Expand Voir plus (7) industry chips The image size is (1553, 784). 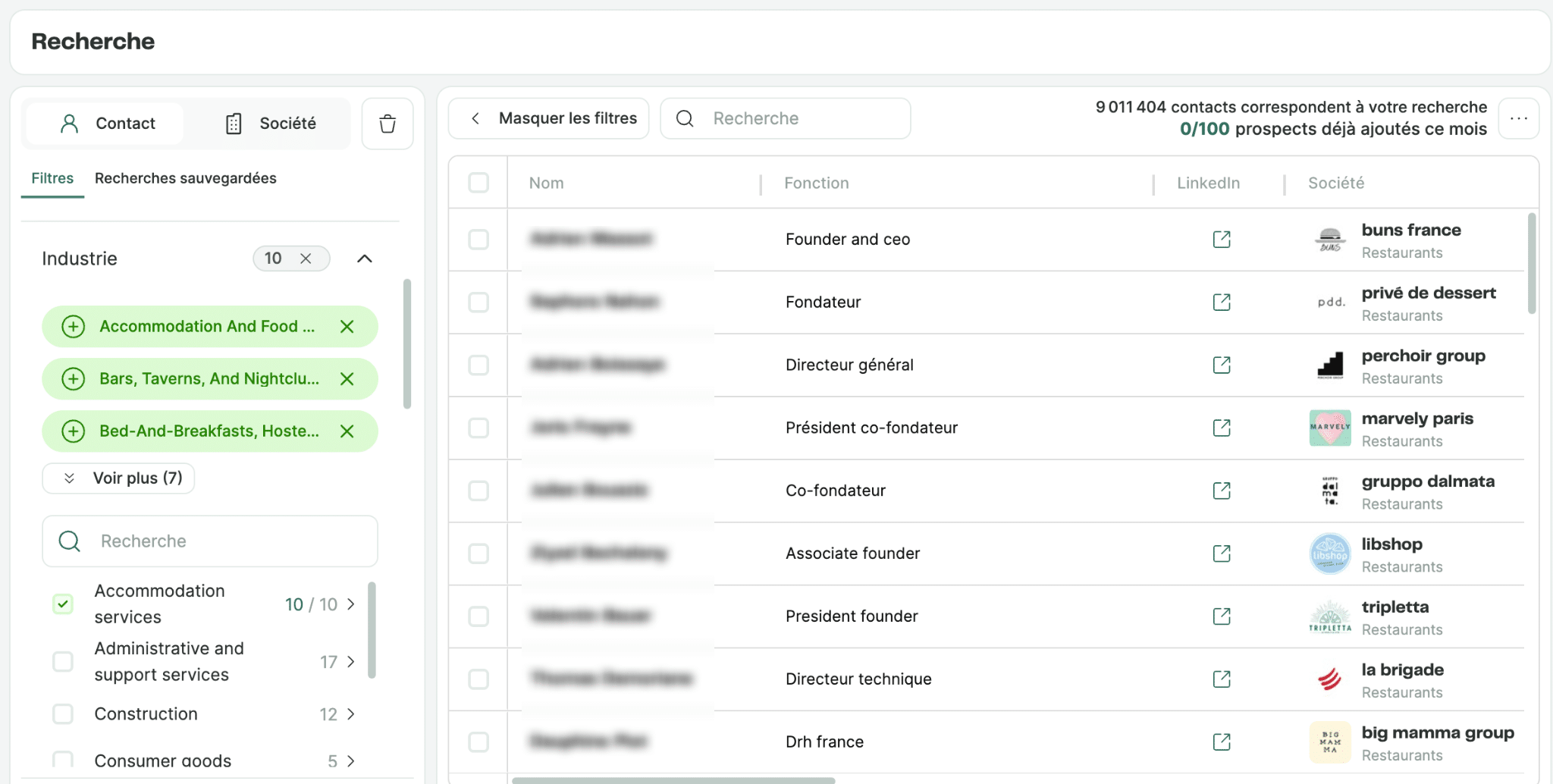(x=118, y=478)
